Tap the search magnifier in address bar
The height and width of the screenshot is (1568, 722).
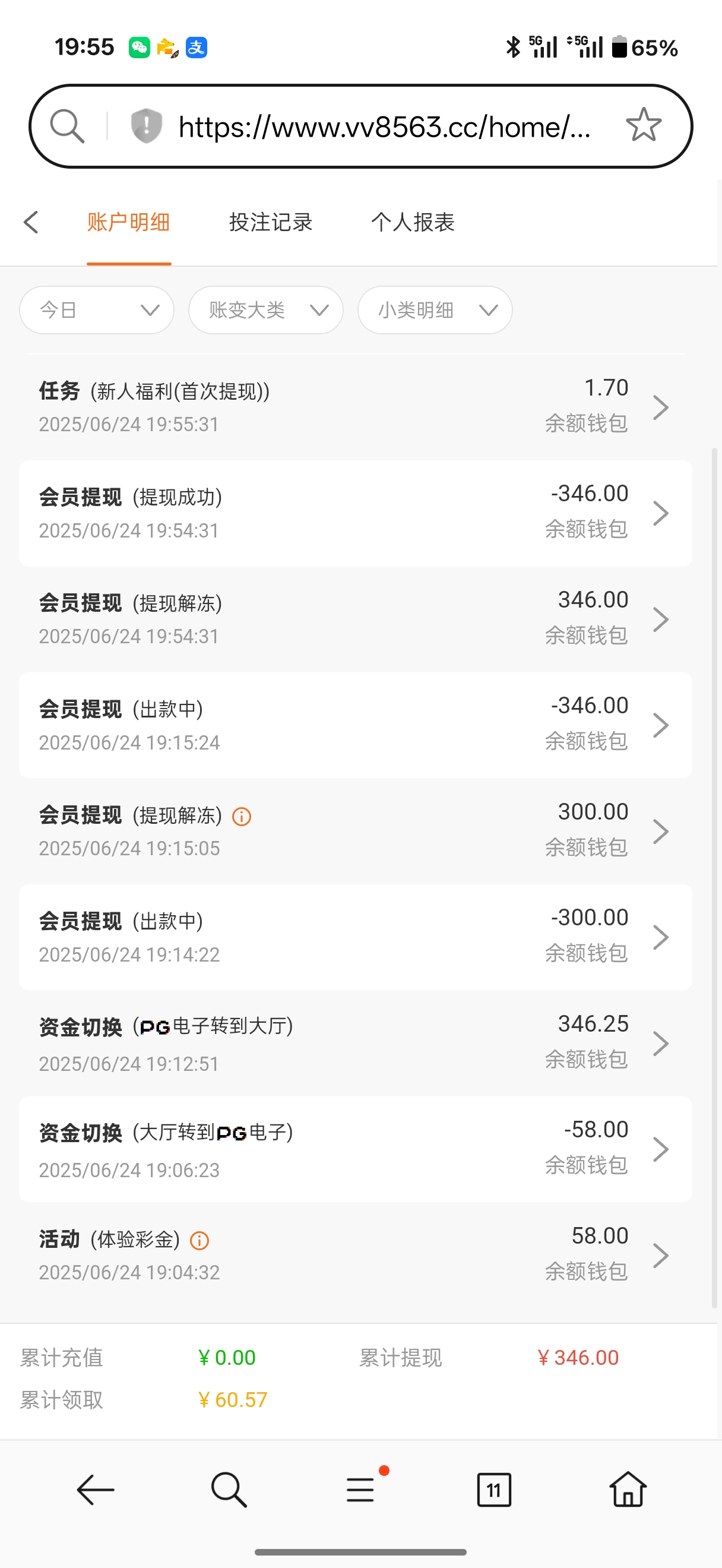tap(67, 126)
